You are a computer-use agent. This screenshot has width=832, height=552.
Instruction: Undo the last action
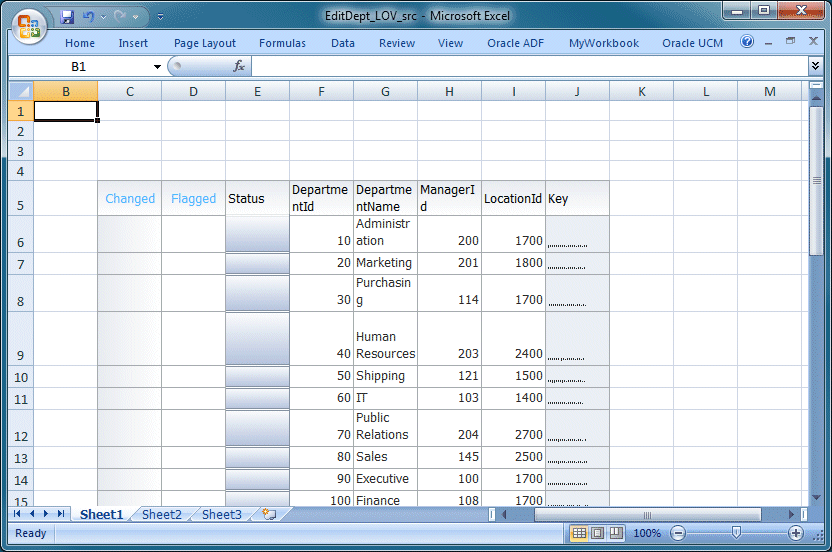tap(88, 17)
